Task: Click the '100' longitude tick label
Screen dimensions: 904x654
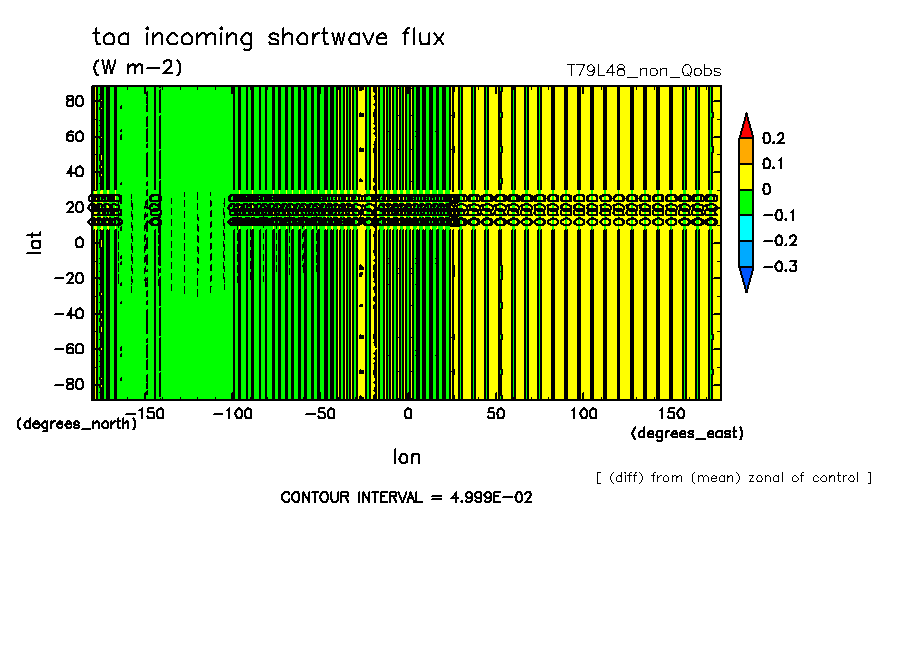Action: (584, 413)
